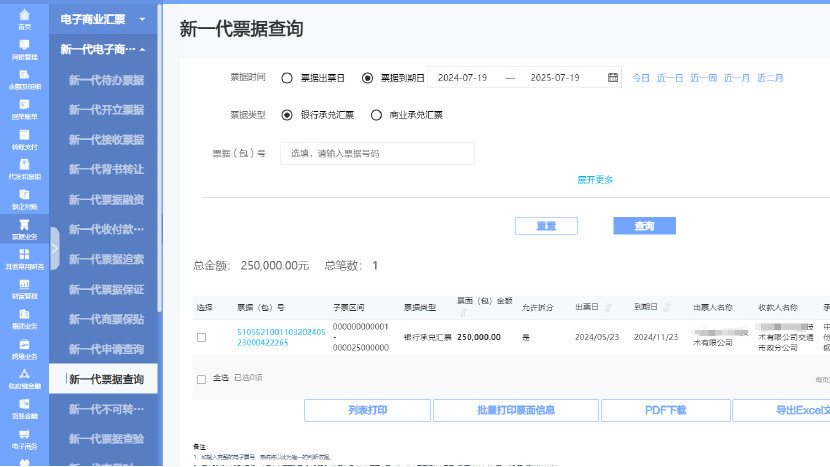Viewport: 830px width, 467px height.
Task: Open 新一代收付款… menu item
Action: point(106,229)
